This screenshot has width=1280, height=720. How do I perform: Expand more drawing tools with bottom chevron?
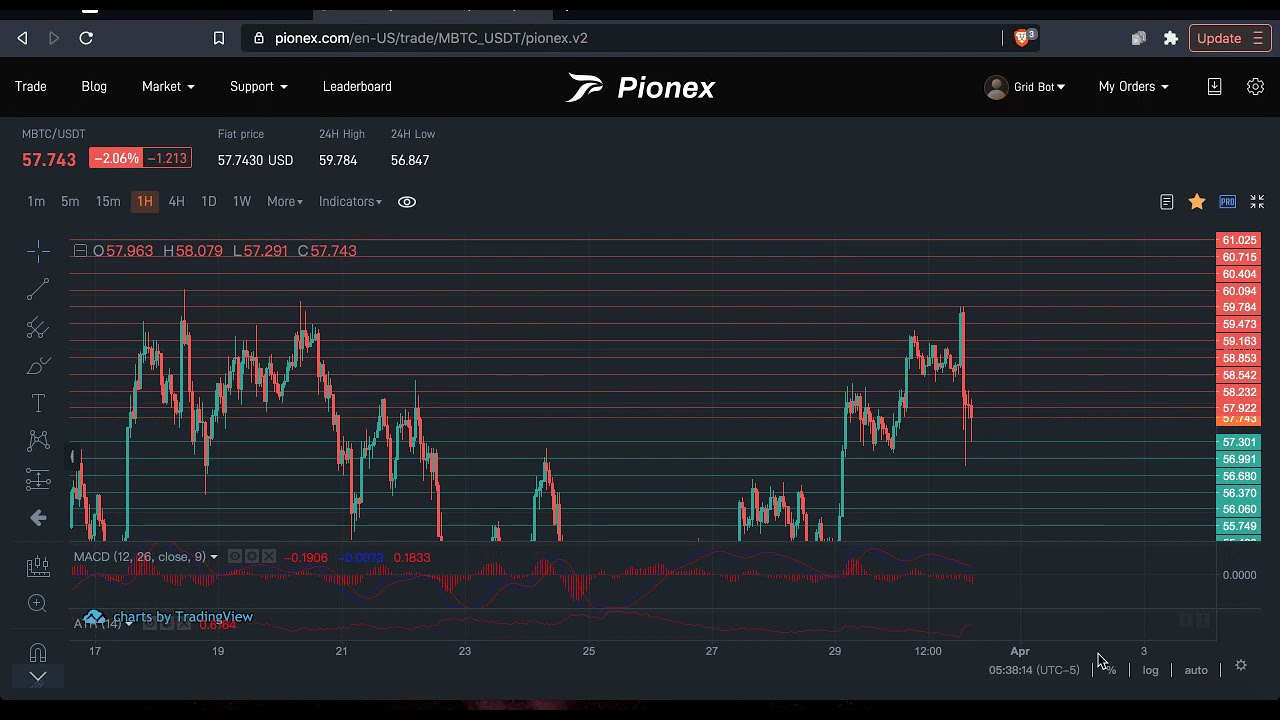pyautogui.click(x=38, y=677)
